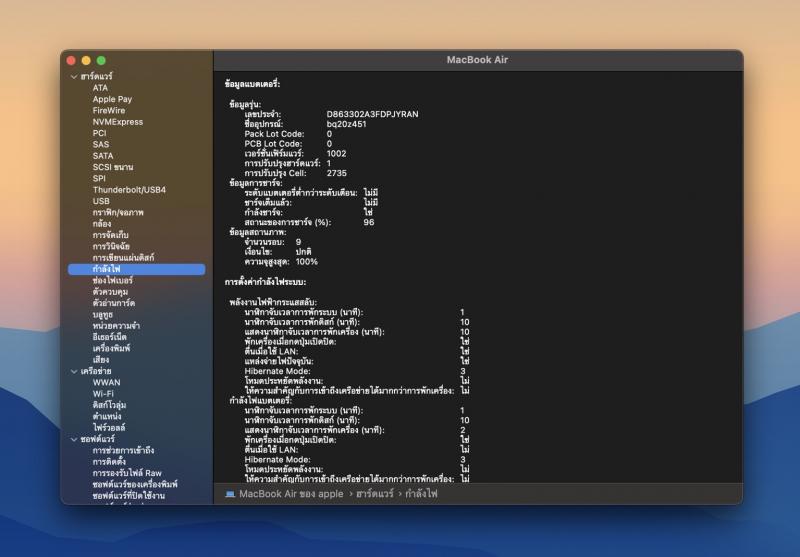Select ตัวควบคุม in the sidebar
This screenshot has width=800, height=557.
point(110,292)
